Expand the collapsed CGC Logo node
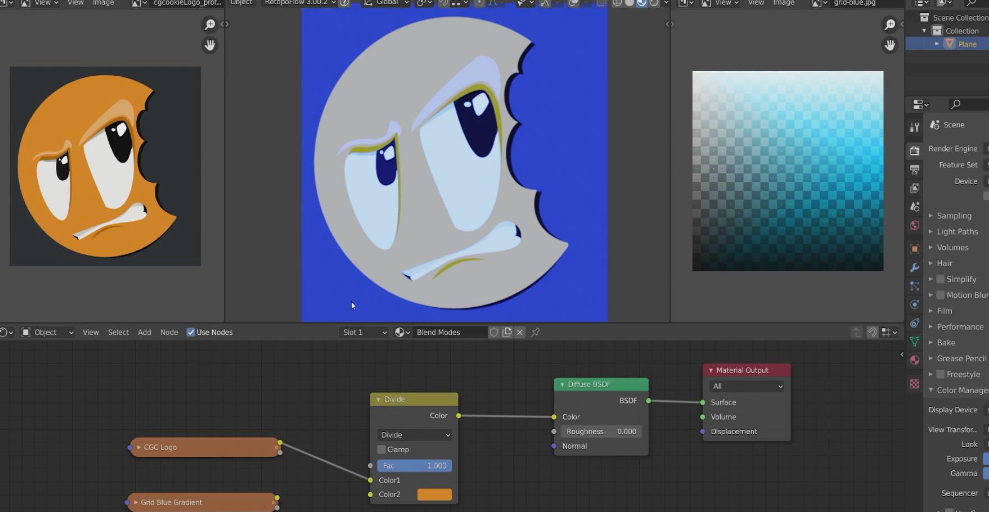This screenshot has width=989, height=512. pyautogui.click(x=137, y=447)
